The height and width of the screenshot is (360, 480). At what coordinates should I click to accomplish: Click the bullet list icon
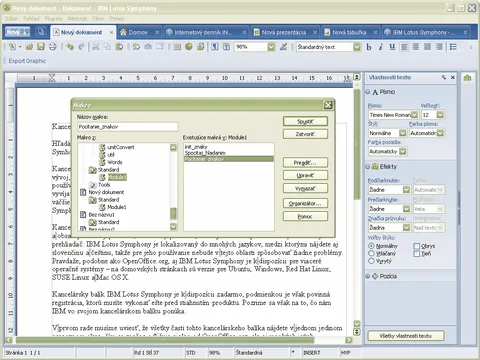click(x=453, y=47)
